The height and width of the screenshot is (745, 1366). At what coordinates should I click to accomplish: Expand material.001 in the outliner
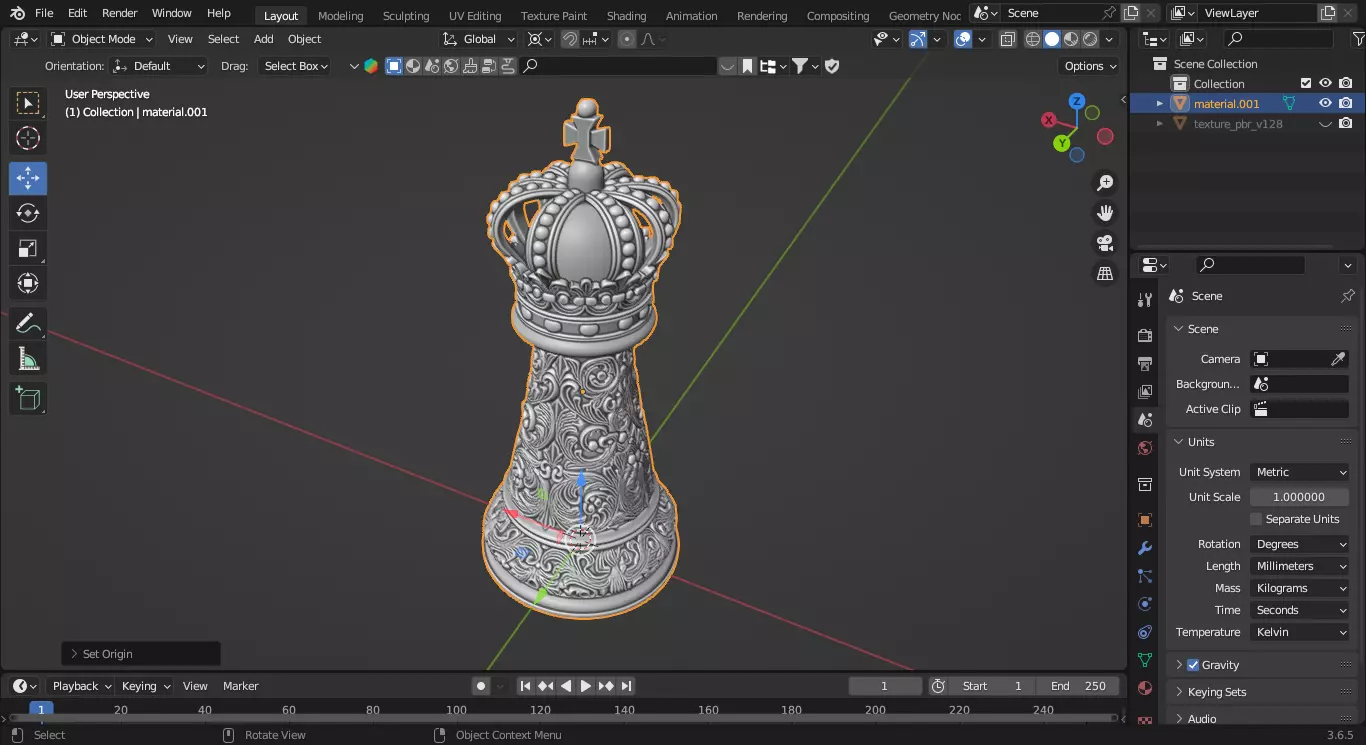tap(1159, 104)
